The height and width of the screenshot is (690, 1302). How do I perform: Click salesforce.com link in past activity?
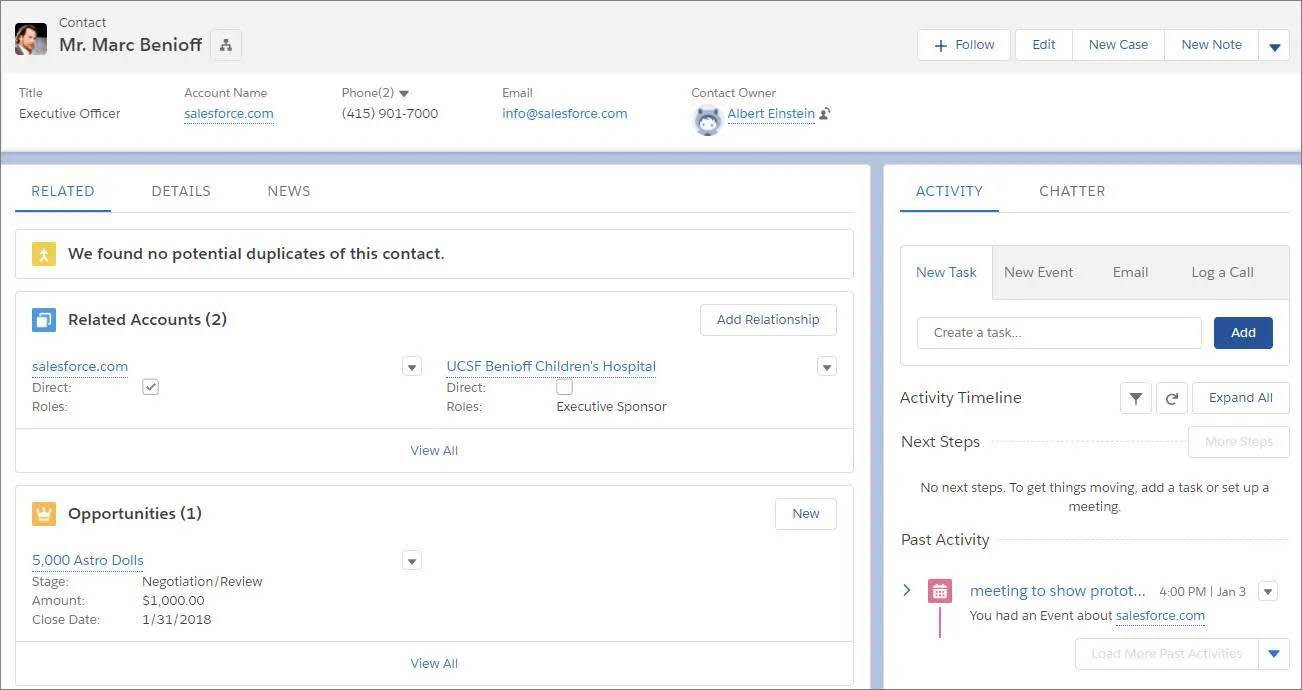coord(1160,616)
